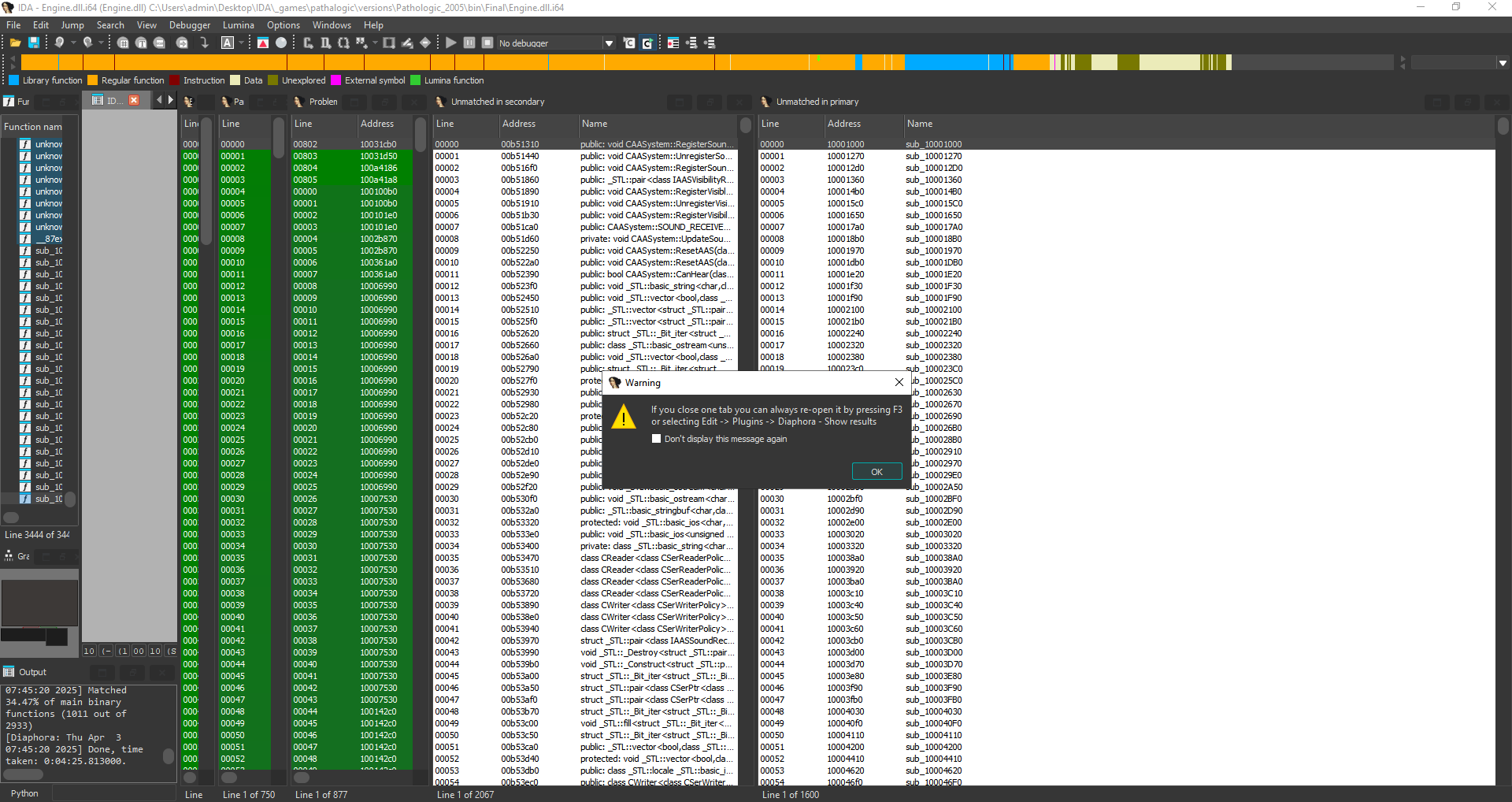The height and width of the screenshot is (802, 1512).
Task: Click the Save database floppy icon
Action: pyautogui.click(x=34, y=43)
